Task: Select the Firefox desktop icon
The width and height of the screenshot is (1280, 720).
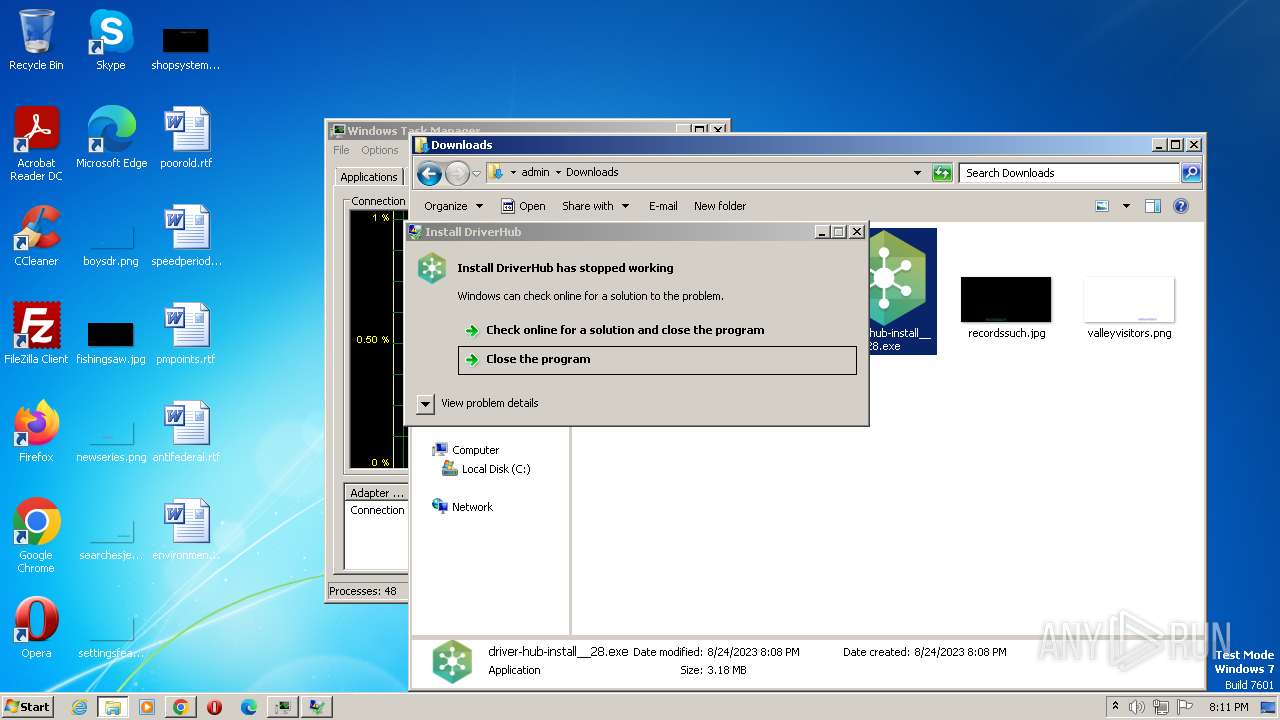Action: point(36,431)
